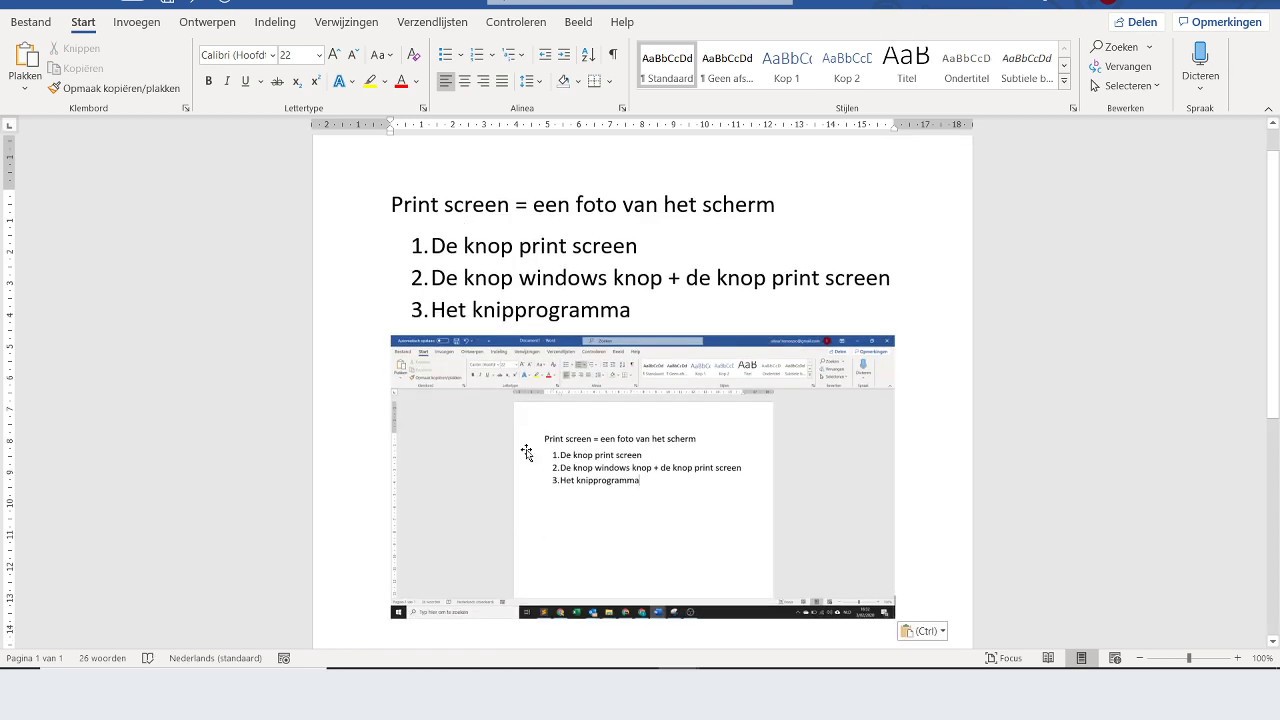Apply the Titel style
The image size is (1280, 720).
tap(907, 67)
